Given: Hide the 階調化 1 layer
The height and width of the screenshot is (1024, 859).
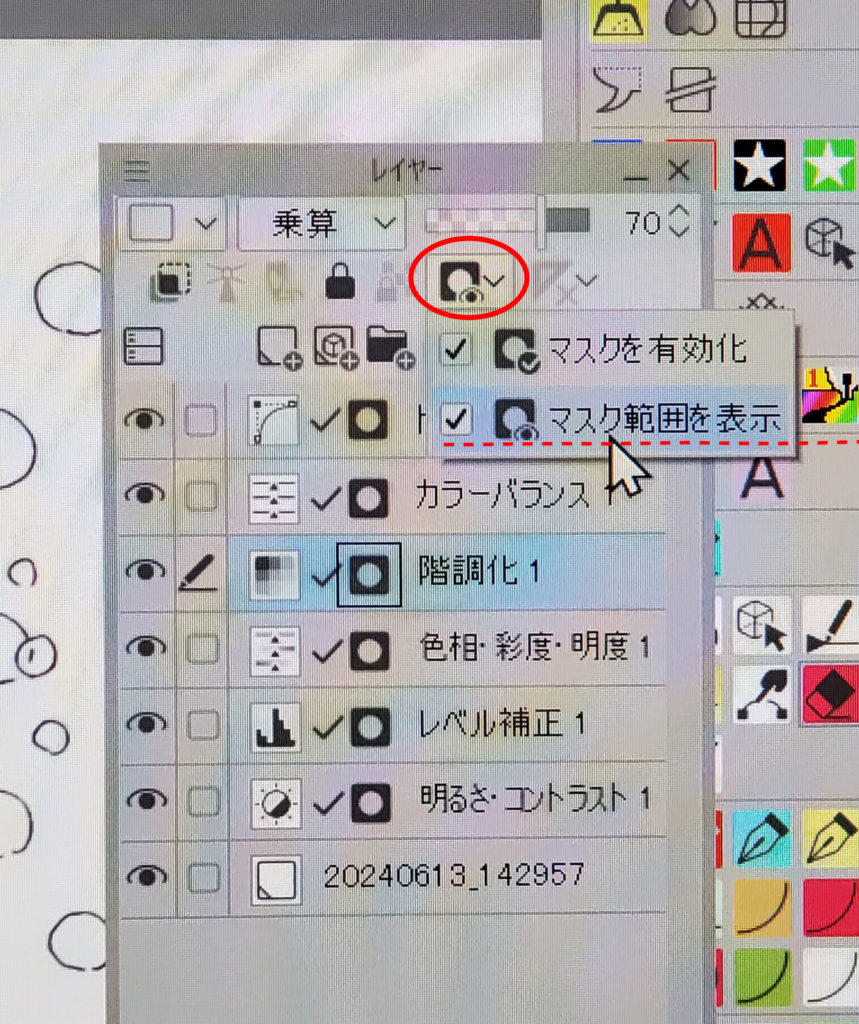Looking at the screenshot, I should (x=147, y=572).
